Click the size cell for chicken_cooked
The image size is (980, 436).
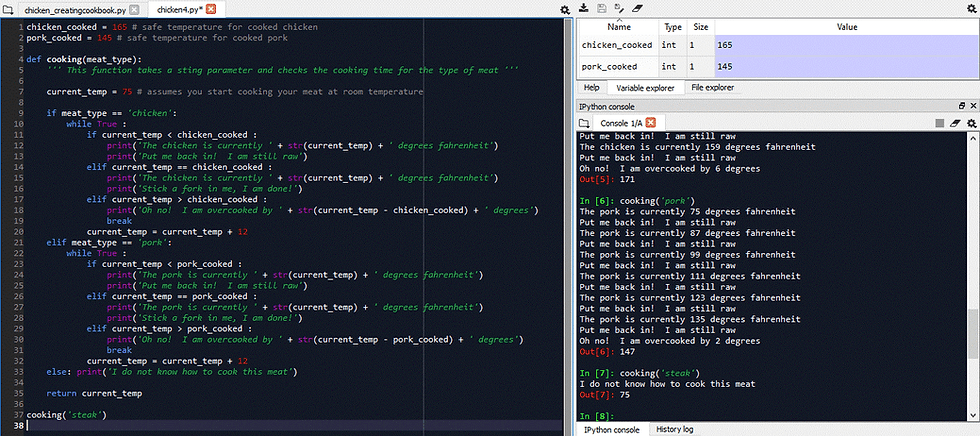[x=701, y=45]
